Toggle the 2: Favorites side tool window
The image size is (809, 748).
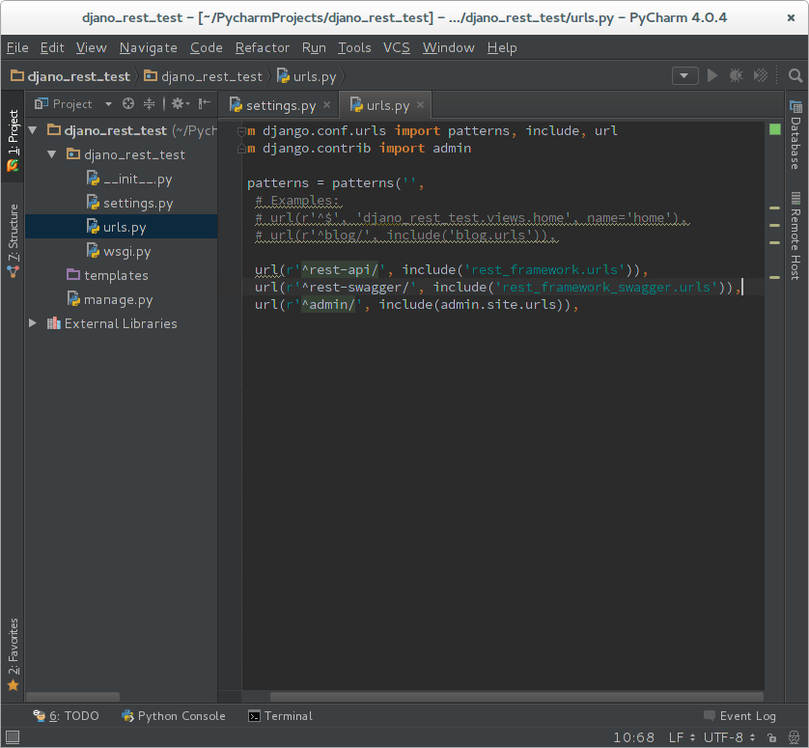(12, 654)
